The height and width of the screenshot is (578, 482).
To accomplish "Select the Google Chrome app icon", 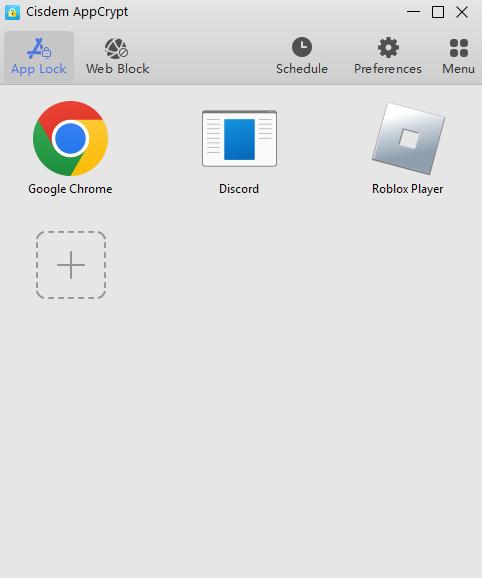I will tap(70, 138).
